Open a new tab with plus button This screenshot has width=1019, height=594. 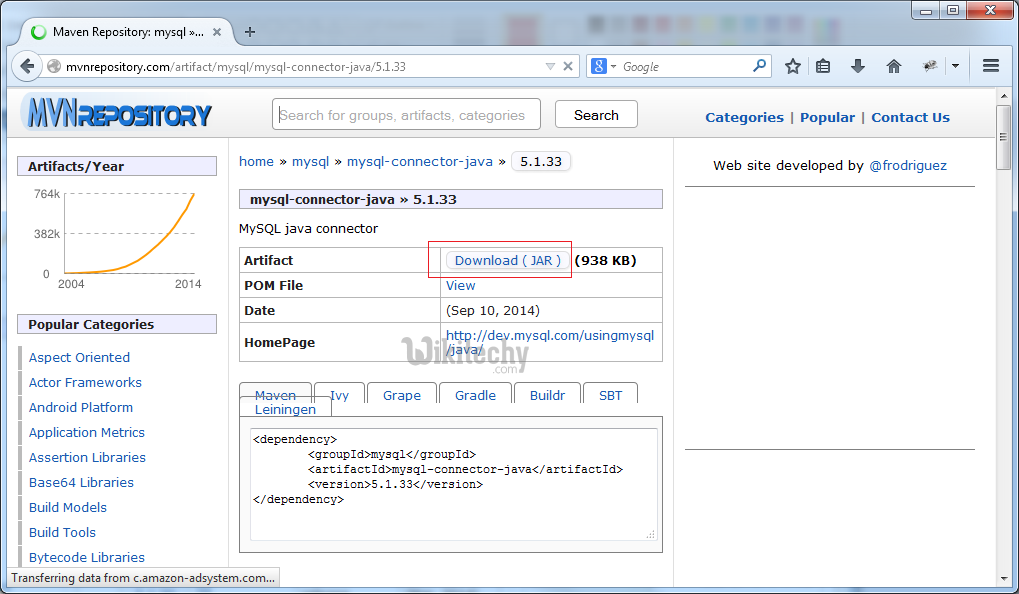250,31
